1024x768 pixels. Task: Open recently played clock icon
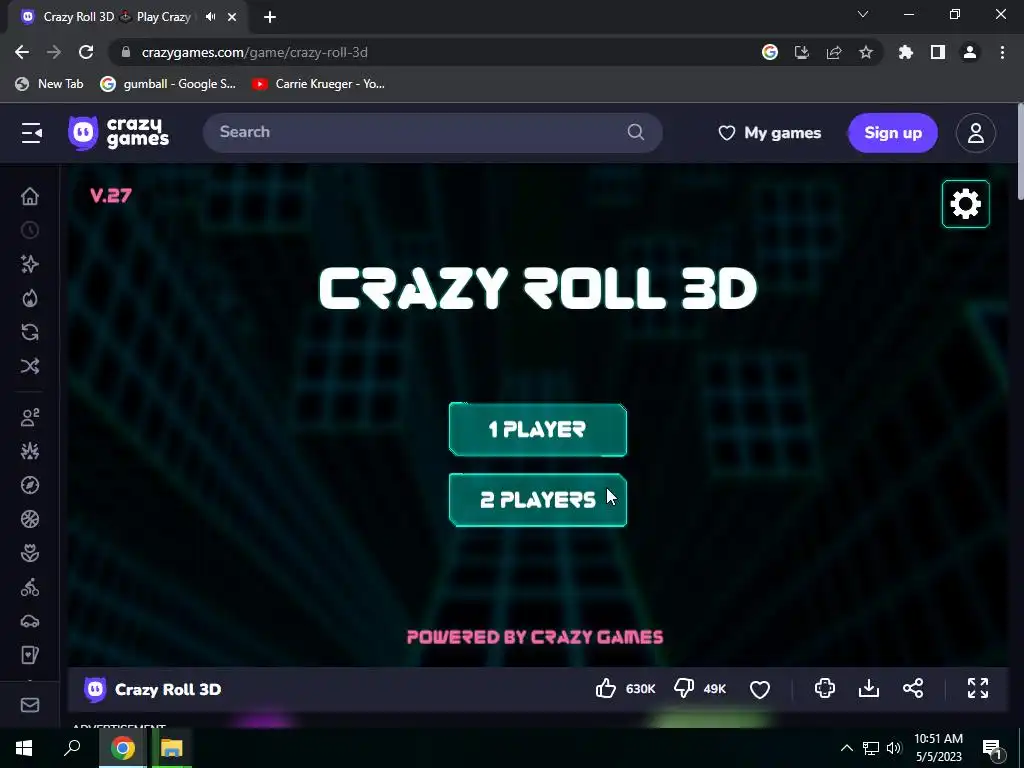(x=30, y=231)
